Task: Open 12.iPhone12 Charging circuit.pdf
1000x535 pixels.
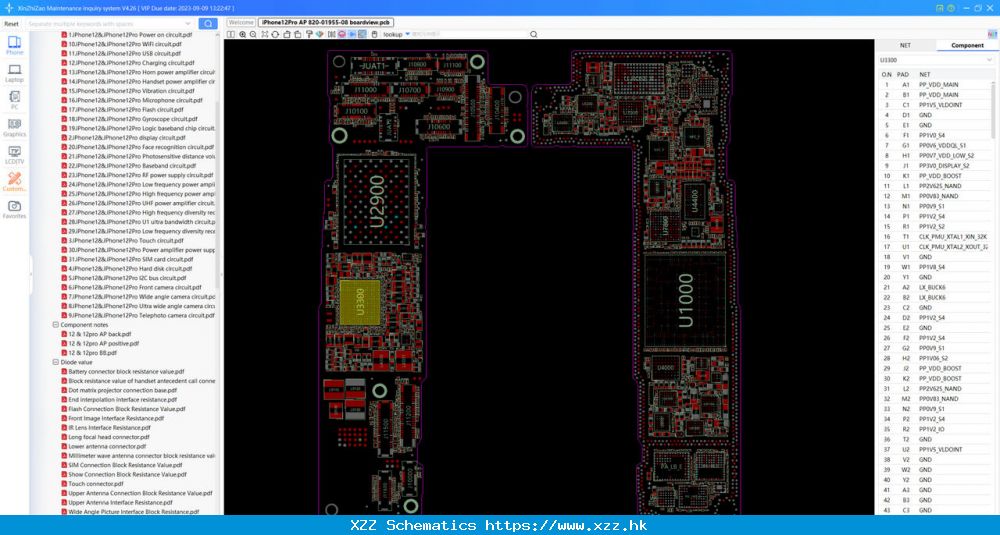Action: coord(126,63)
